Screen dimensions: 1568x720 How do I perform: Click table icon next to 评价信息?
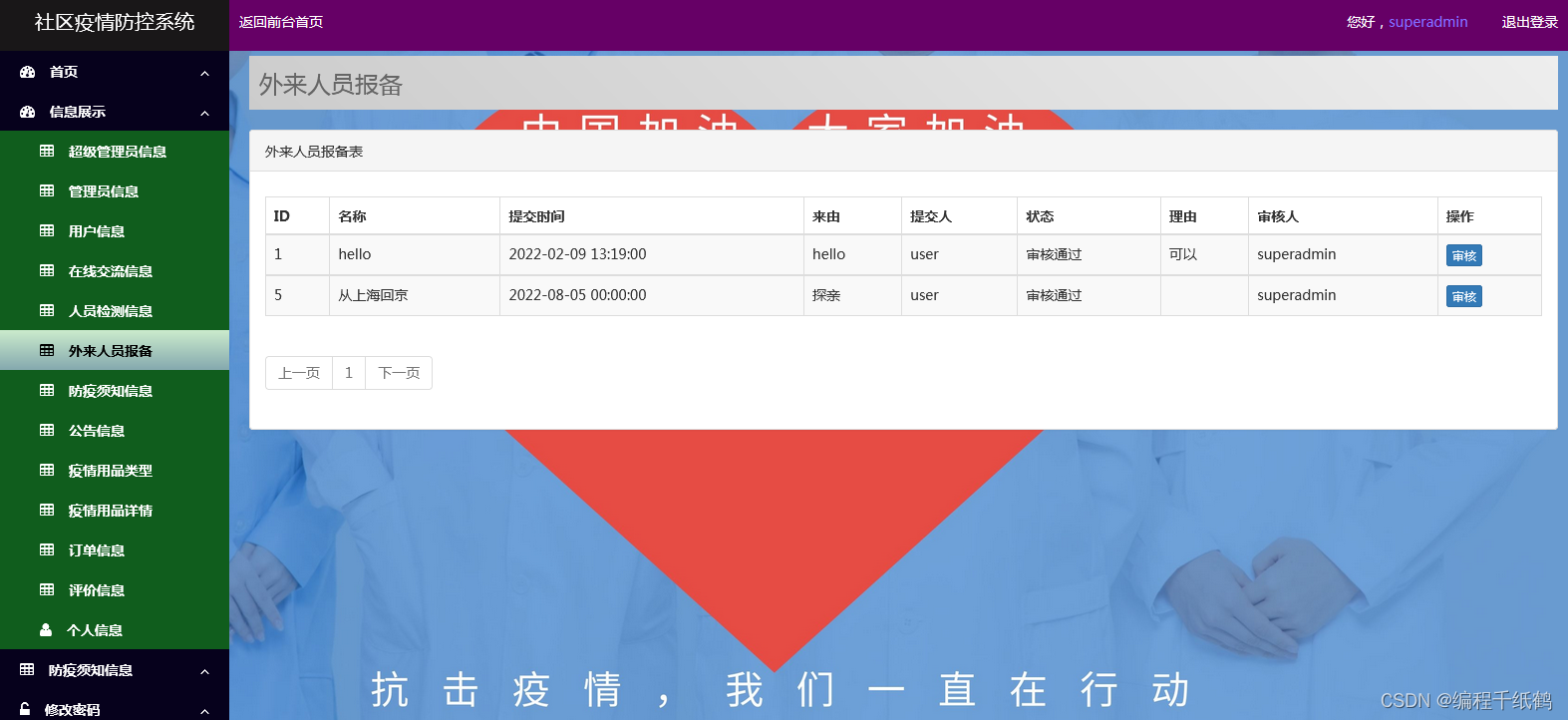(47, 590)
